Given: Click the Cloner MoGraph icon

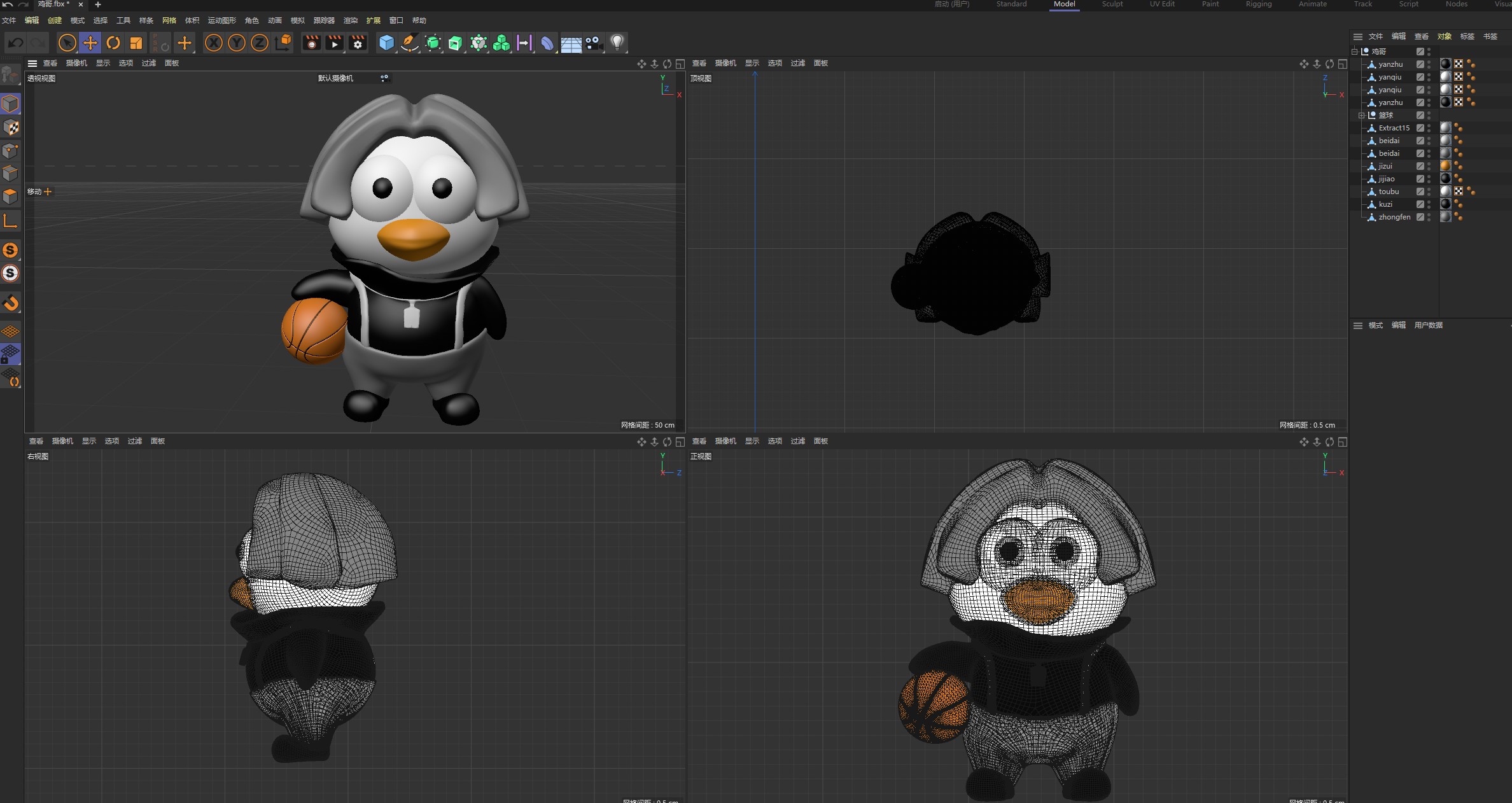Looking at the screenshot, I should 479,43.
